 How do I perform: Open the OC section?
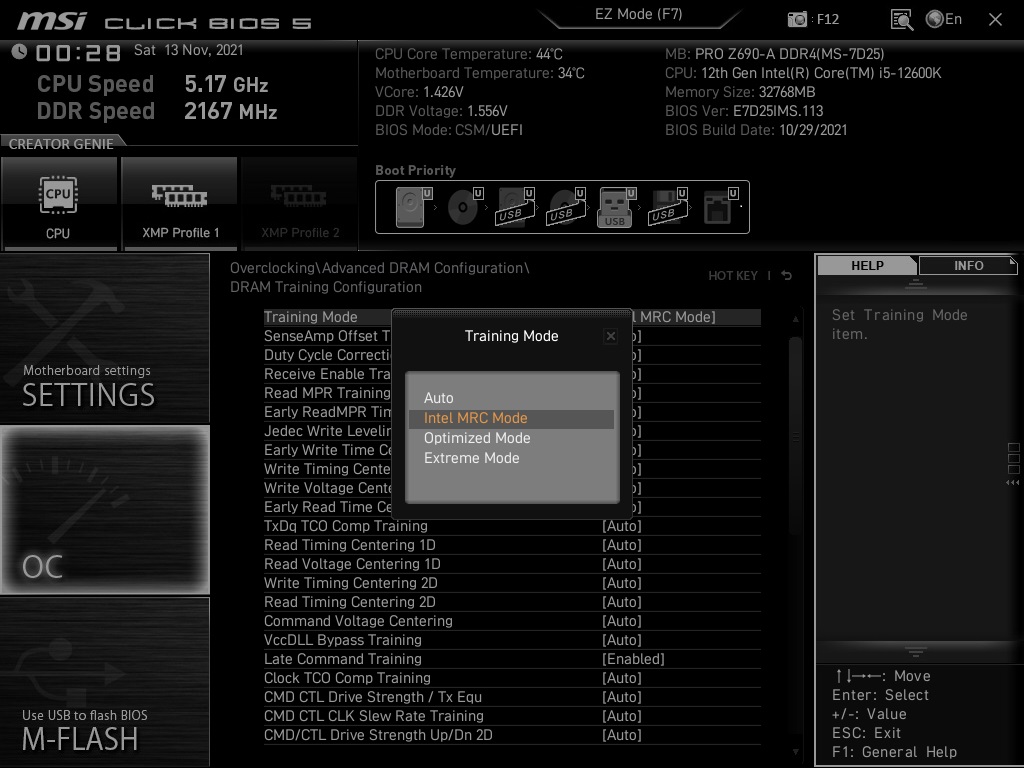point(104,510)
